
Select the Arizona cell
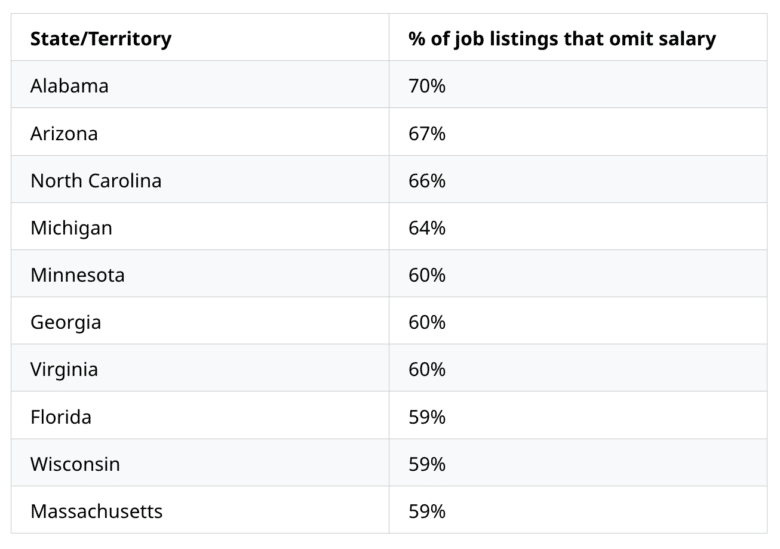tap(64, 133)
